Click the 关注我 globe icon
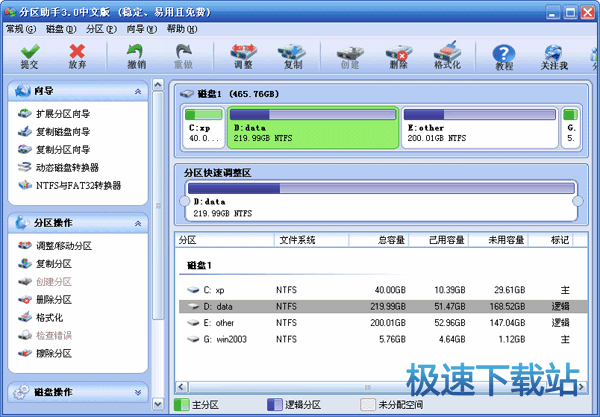 [553, 53]
